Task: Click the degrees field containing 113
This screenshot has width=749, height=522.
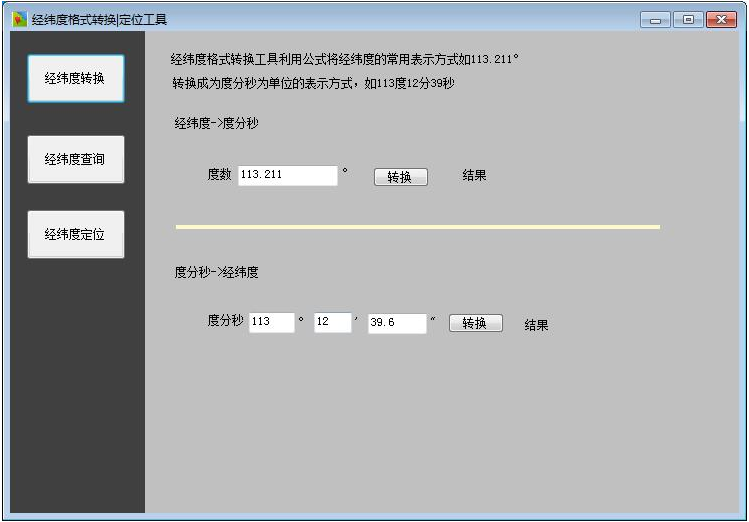Action: click(x=271, y=322)
